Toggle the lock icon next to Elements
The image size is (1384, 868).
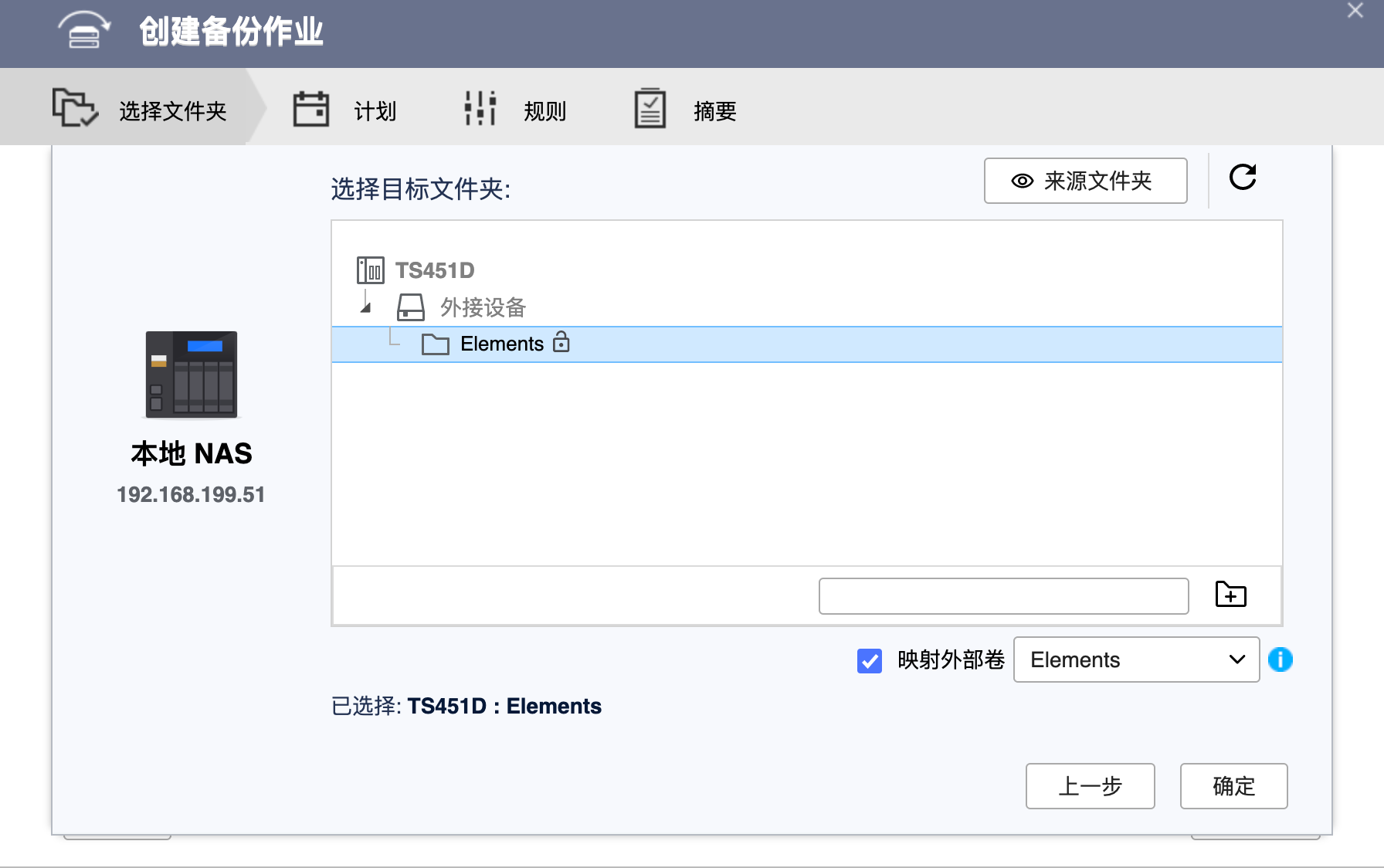[562, 343]
